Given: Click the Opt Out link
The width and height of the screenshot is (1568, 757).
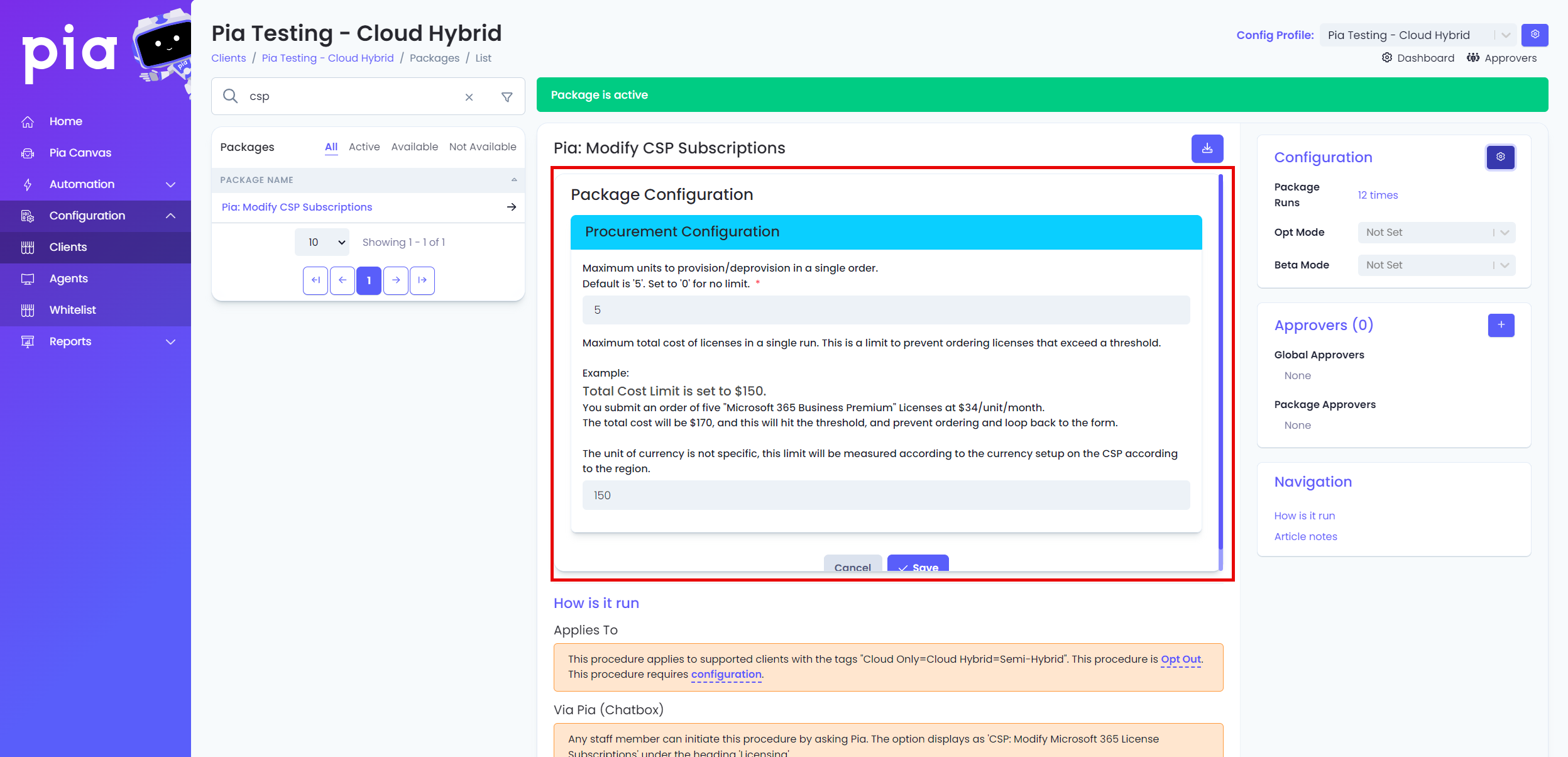Looking at the screenshot, I should pos(1180,659).
